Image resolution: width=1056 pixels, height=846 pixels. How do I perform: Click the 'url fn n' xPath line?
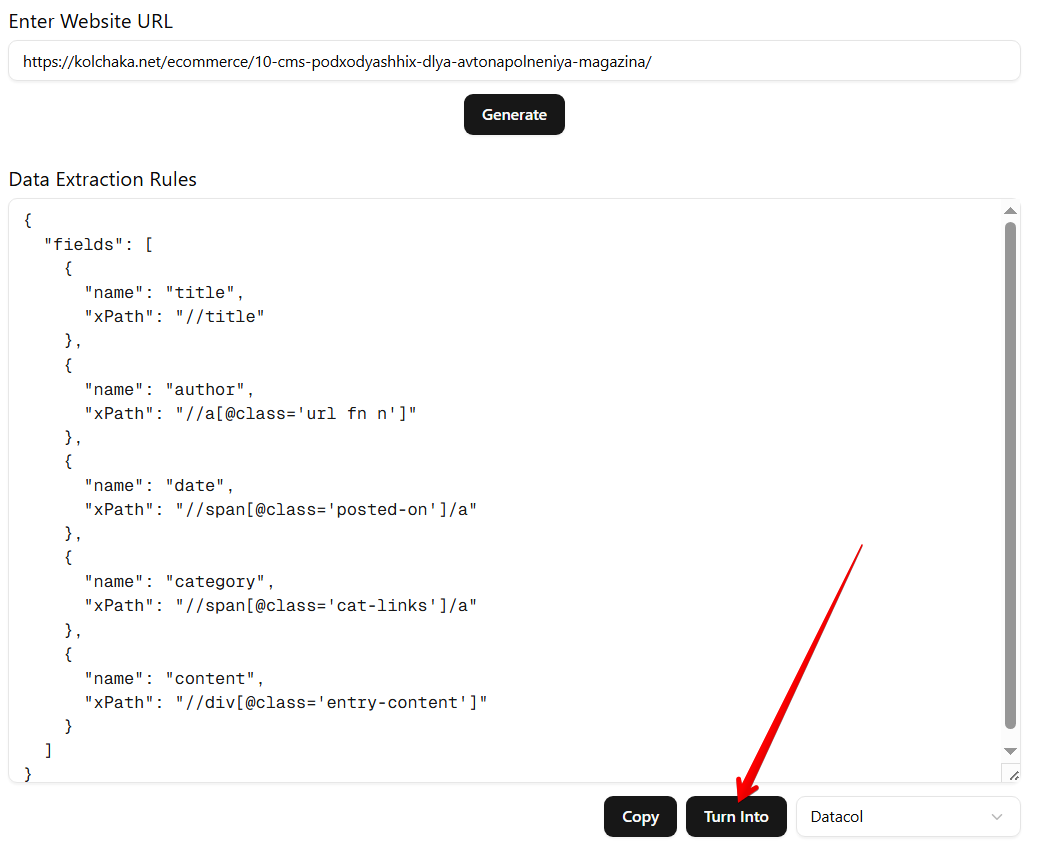pyautogui.click(x=250, y=413)
